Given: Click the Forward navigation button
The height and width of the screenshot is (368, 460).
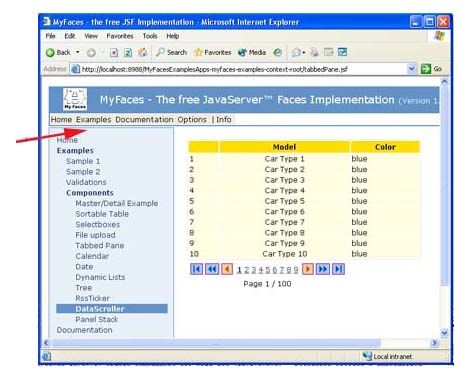Looking at the screenshot, I should [x=91, y=53].
